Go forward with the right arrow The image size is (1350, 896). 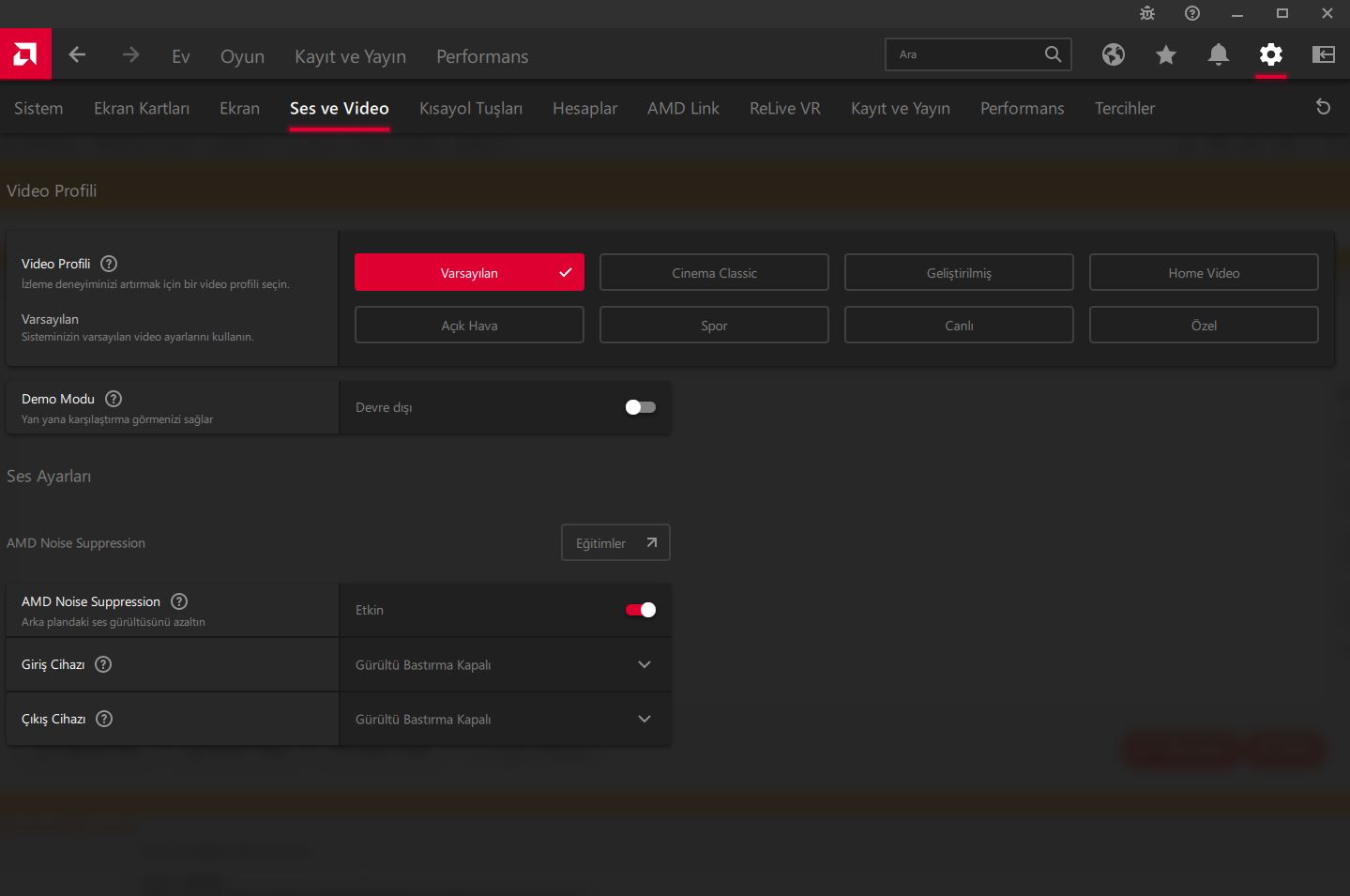[x=130, y=55]
